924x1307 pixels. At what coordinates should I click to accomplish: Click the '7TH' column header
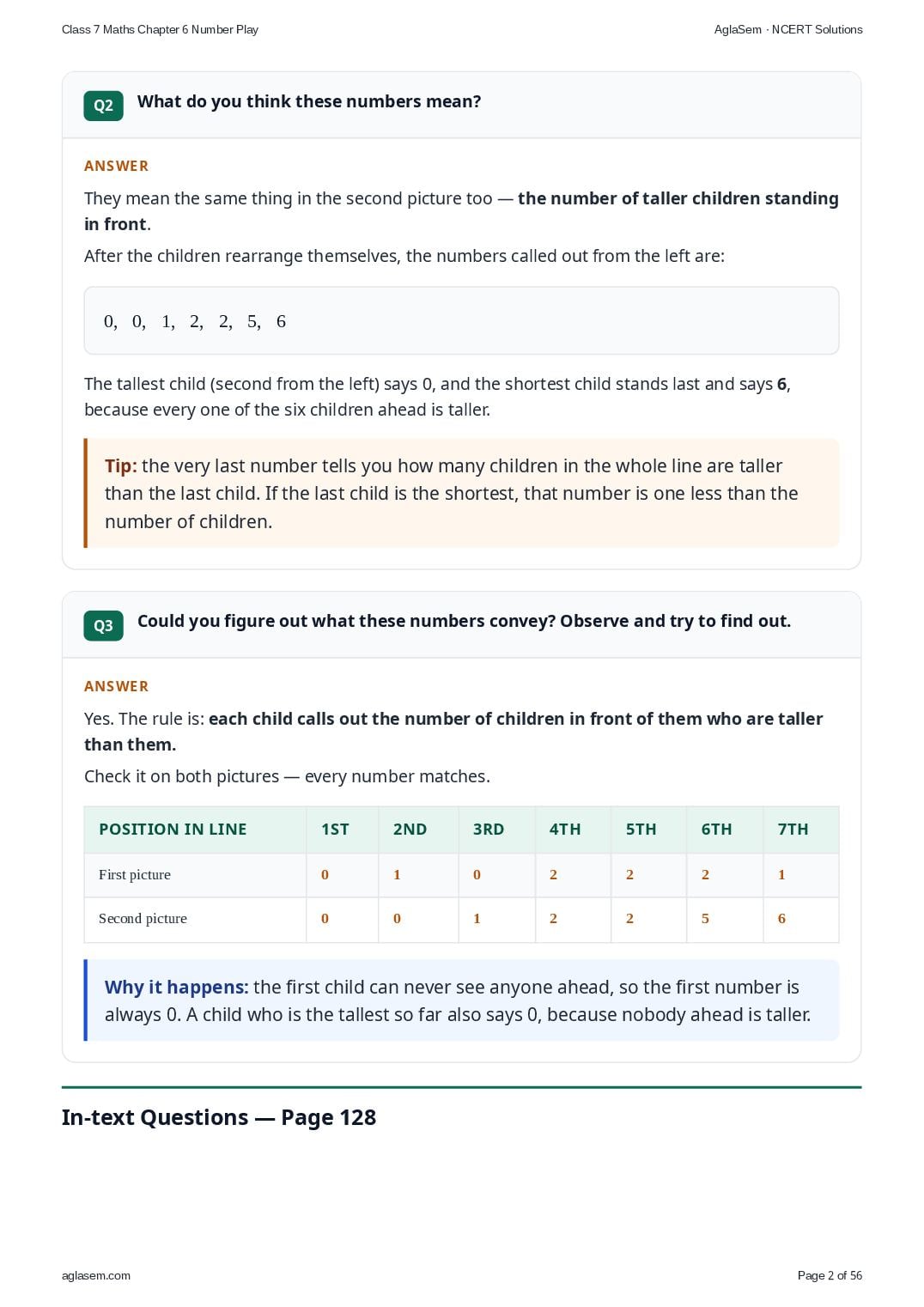tap(793, 830)
